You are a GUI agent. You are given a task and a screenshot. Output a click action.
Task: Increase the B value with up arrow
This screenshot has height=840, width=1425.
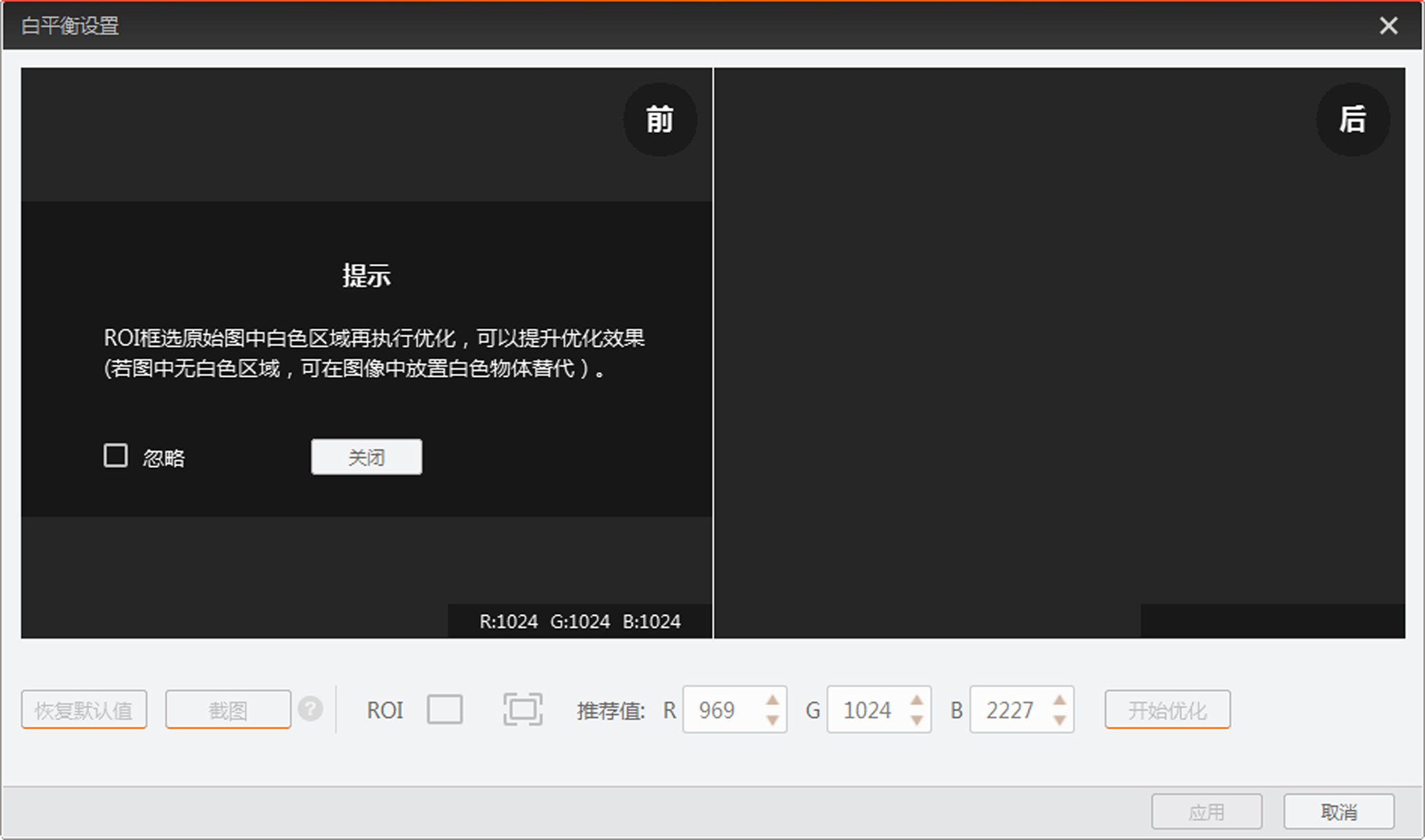(x=1060, y=700)
